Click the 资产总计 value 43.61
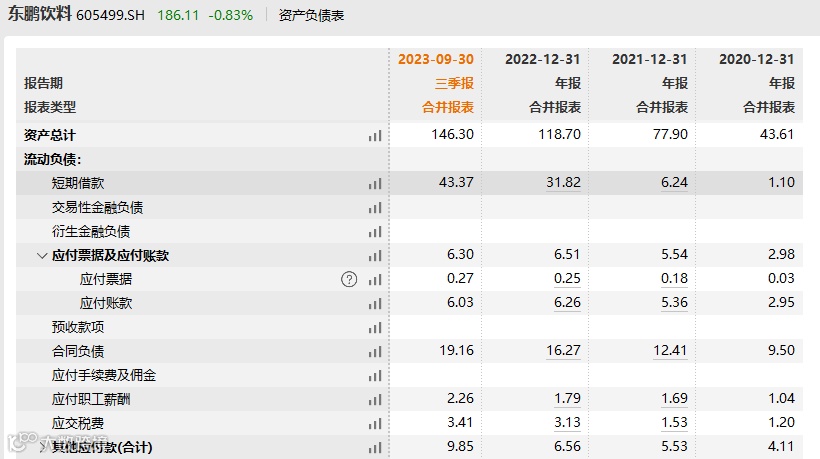The width and height of the screenshot is (820, 459). tap(777, 134)
